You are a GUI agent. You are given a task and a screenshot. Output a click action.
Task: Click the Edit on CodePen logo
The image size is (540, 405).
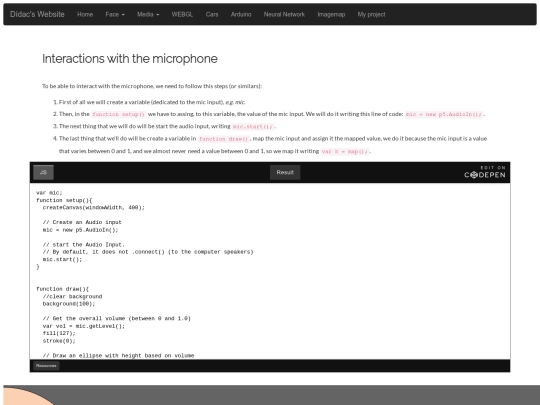click(485, 172)
